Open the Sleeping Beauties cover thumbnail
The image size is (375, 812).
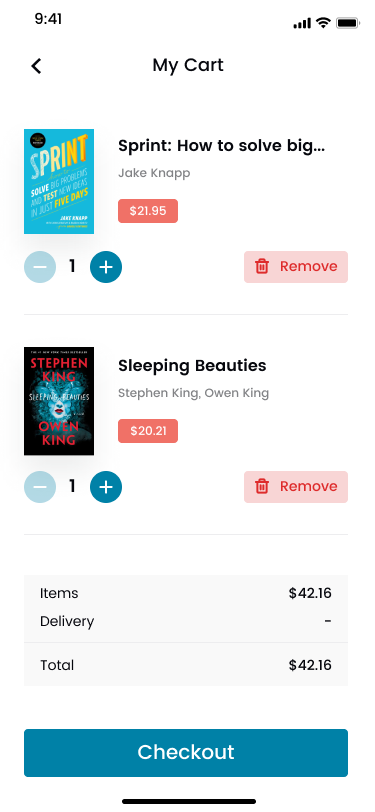59,401
